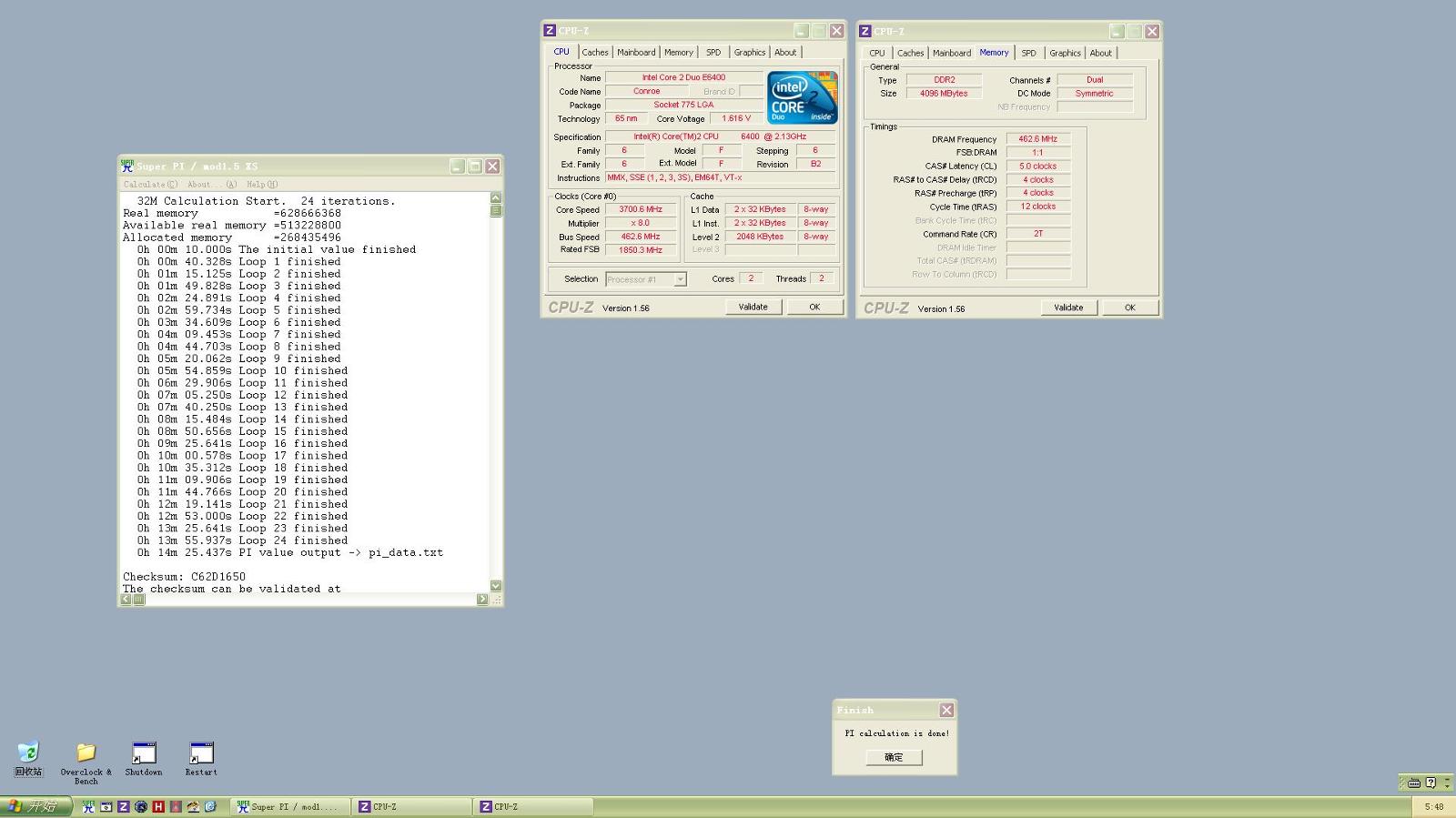This screenshot has width=1456, height=818.
Task: Click the window-shaped quick launch icon
Action: (106, 806)
